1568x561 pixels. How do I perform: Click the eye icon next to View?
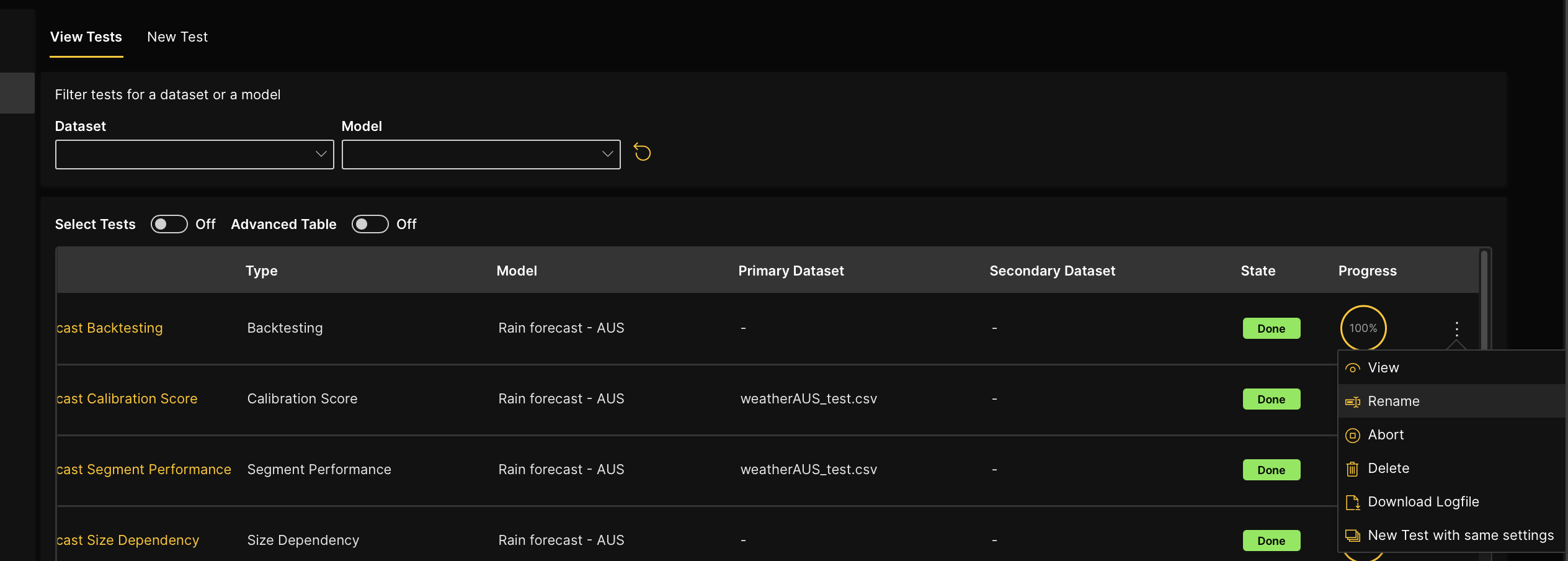click(x=1353, y=369)
